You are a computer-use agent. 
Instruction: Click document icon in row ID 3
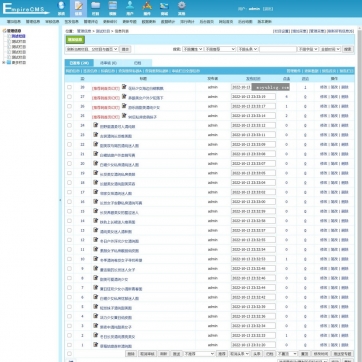[x=96, y=326]
